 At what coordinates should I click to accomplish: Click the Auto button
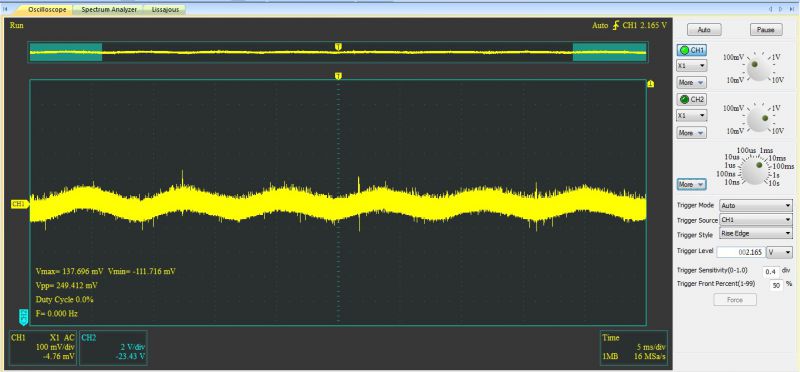pyautogui.click(x=704, y=30)
